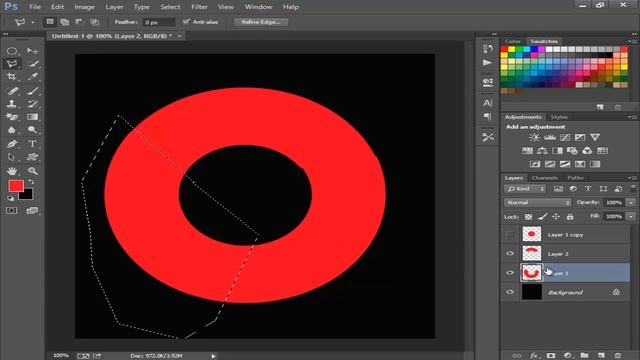The height and width of the screenshot is (360, 640).
Task: Toggle lock all
Action: pyautogui.click(x=570, y=217)
